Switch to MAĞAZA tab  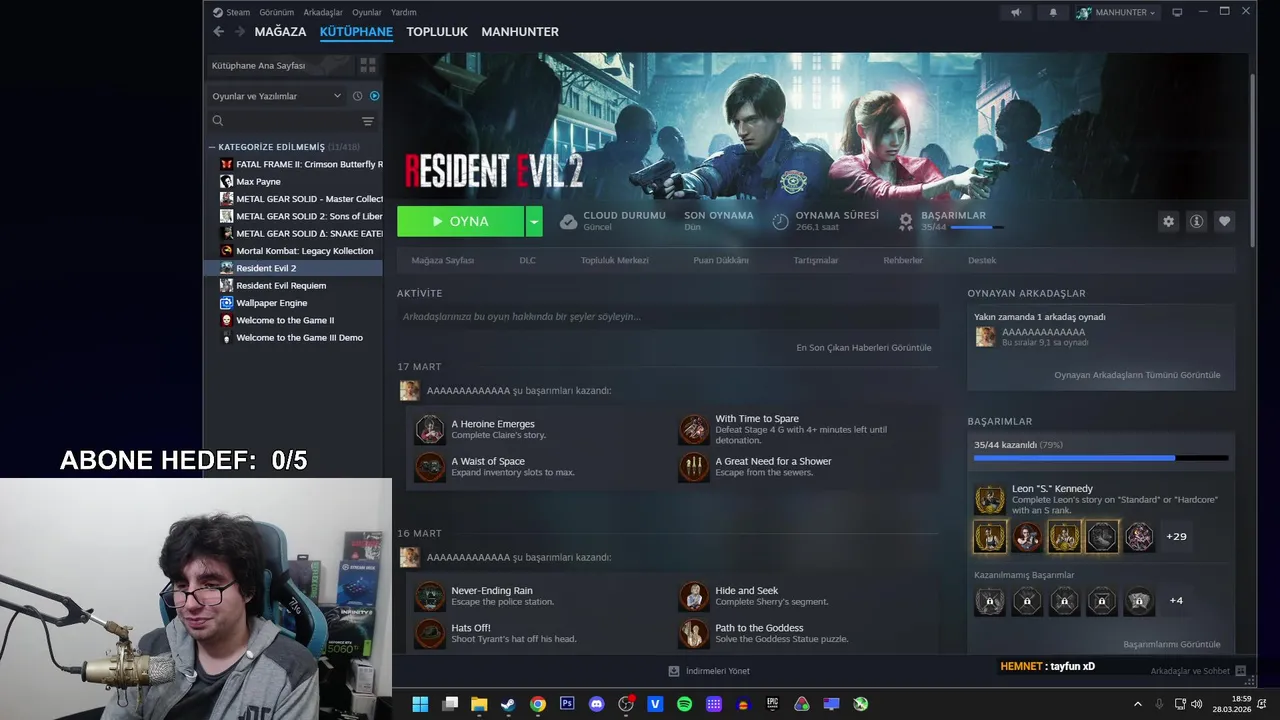(280, 32)
